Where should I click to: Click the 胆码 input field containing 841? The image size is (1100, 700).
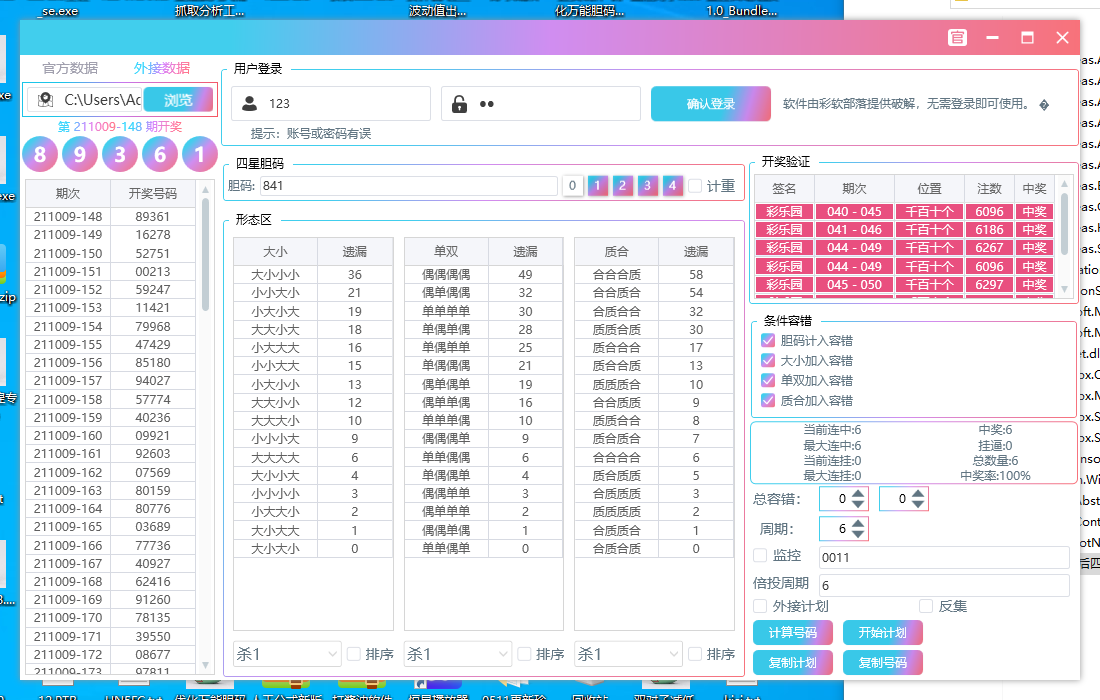tap(409, 186)
